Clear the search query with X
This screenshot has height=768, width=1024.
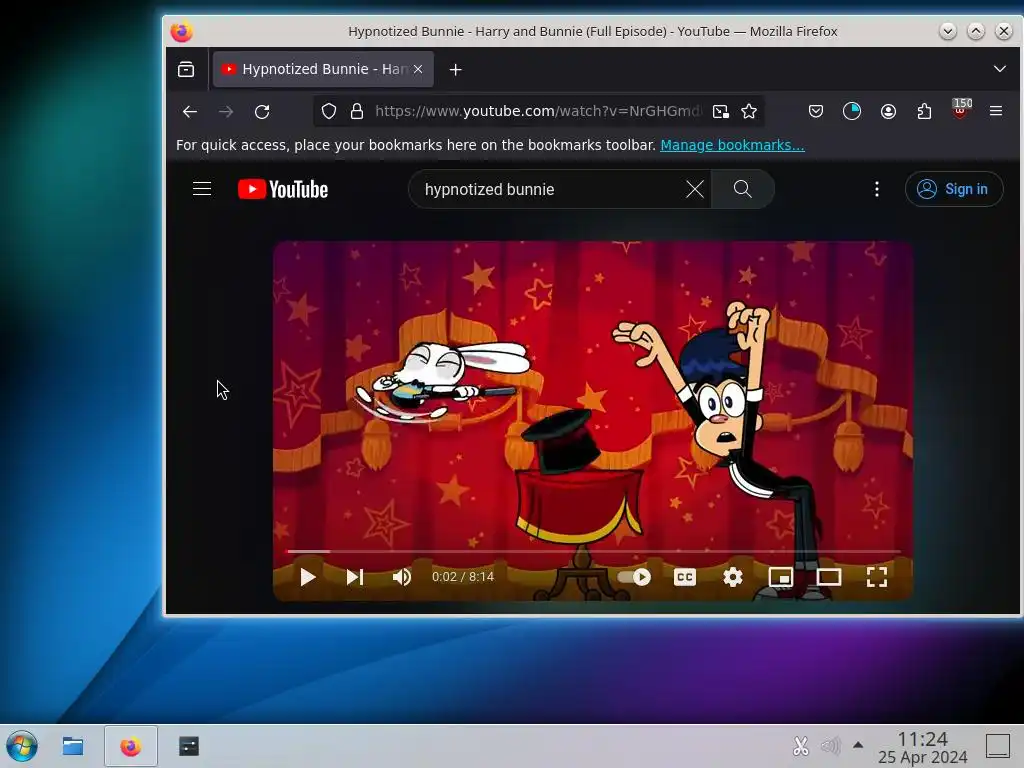[x=695, y=189]
